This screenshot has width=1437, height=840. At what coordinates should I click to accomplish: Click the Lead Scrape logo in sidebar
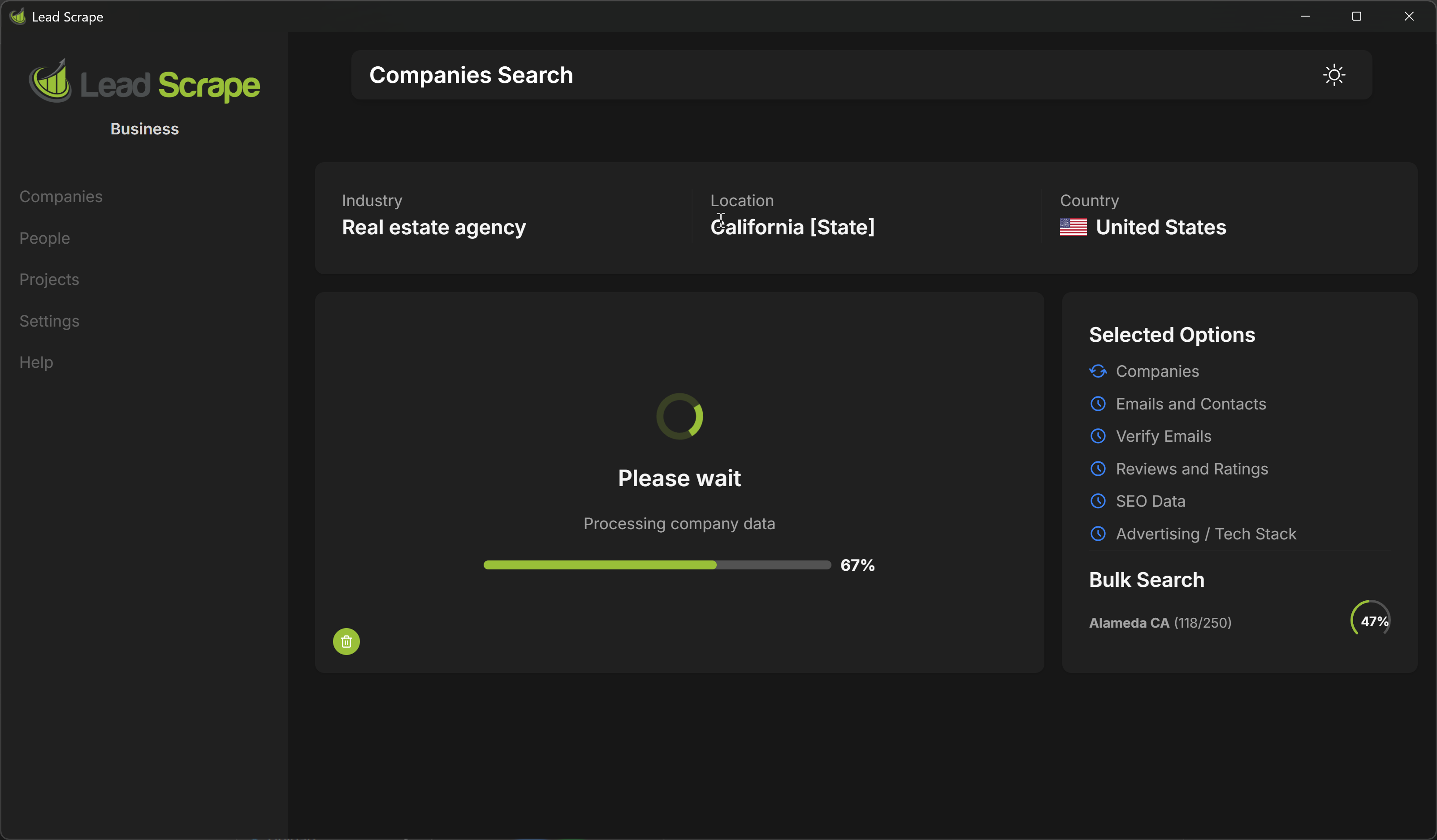144,82
